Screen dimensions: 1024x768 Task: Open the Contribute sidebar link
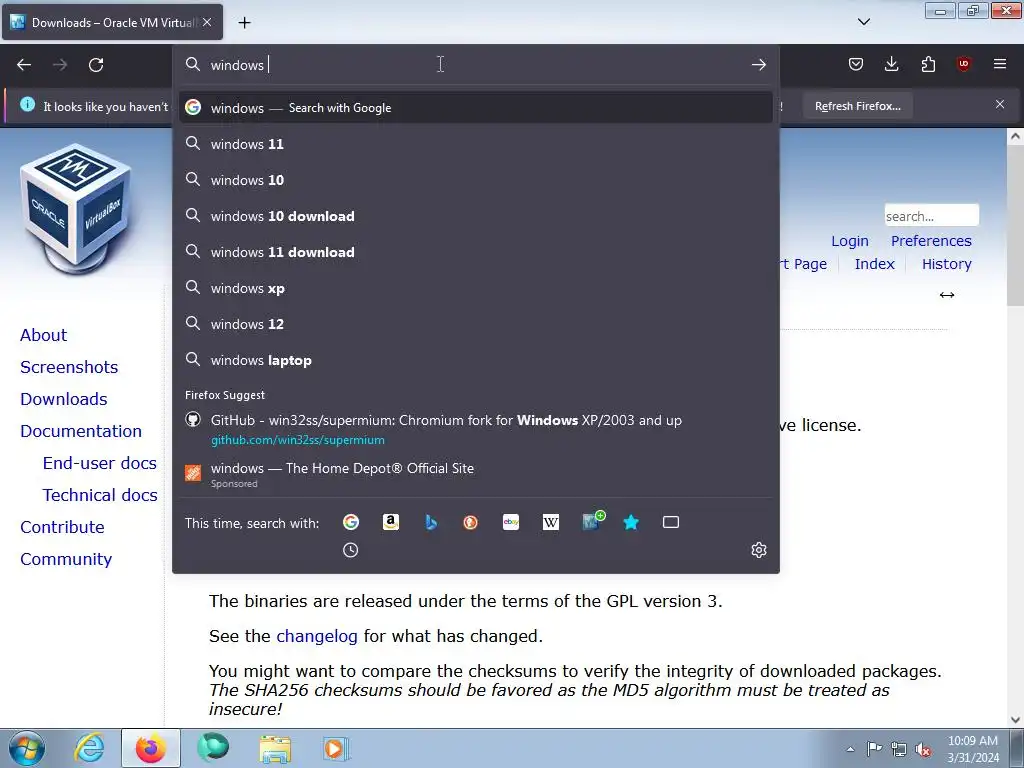[x=62, y=527]
